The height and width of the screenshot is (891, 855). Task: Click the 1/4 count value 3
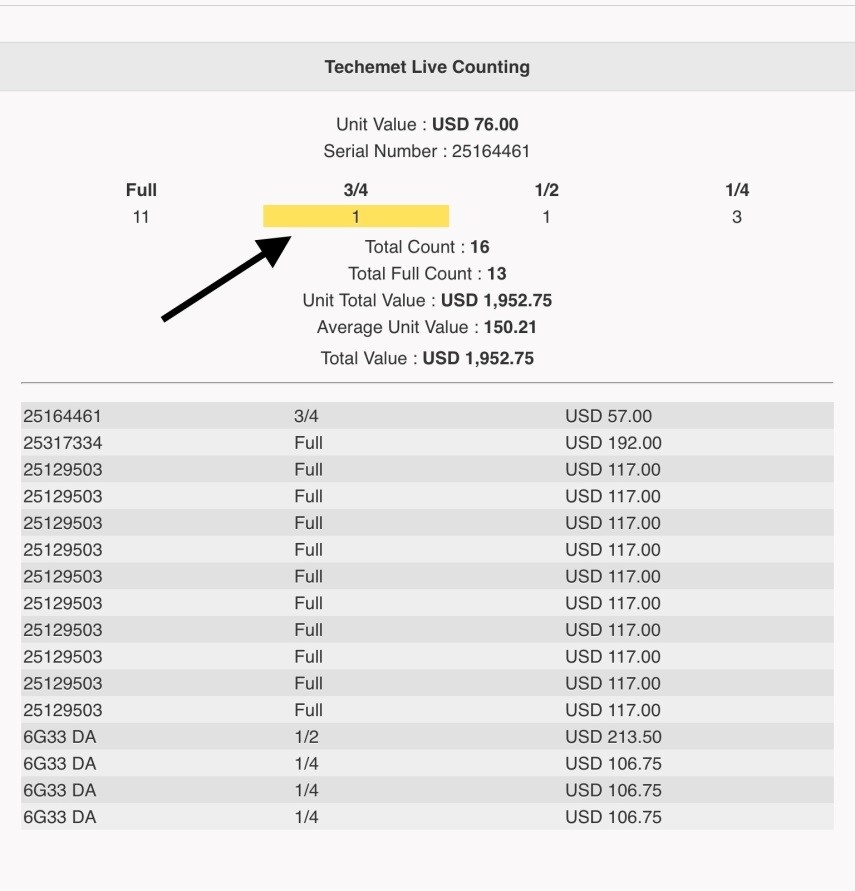coord(737,217)
